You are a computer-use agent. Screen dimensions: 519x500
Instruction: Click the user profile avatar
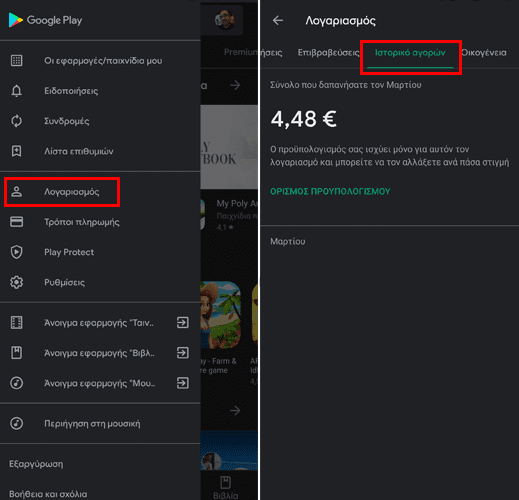pos(224,20)
